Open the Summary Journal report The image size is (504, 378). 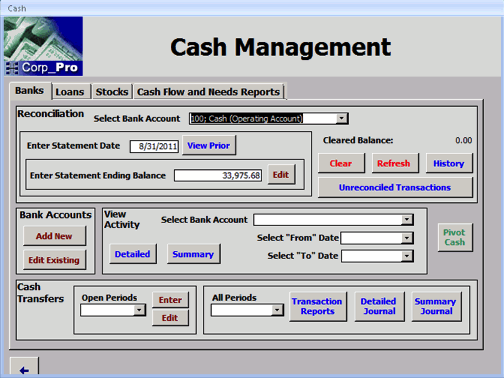(x=436, y=306)
